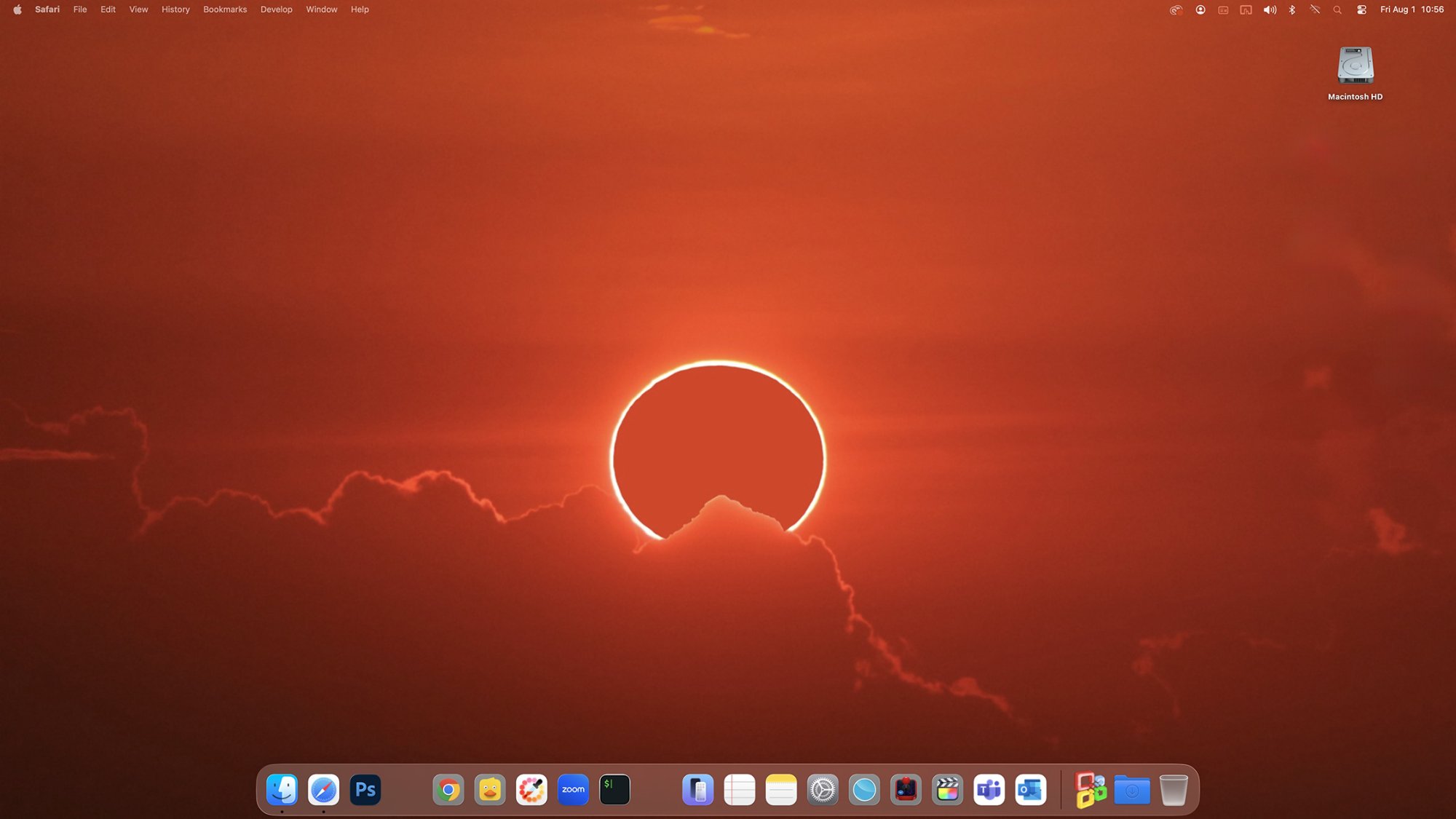
Task: Open the History menu
Action: pos(175,9)
